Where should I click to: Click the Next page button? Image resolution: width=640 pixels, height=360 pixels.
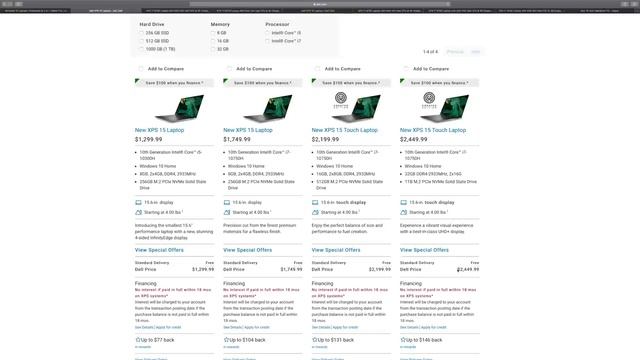(x=476, y=52)
